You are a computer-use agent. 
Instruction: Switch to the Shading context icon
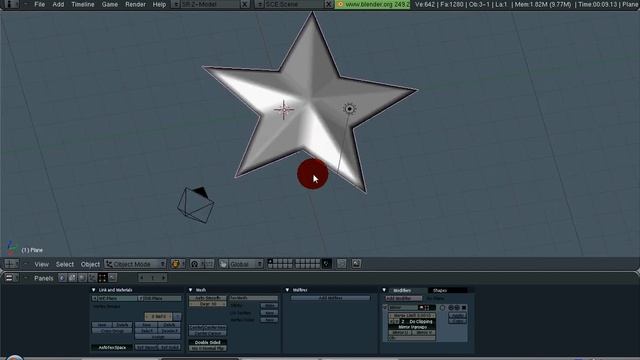[82, 278]
